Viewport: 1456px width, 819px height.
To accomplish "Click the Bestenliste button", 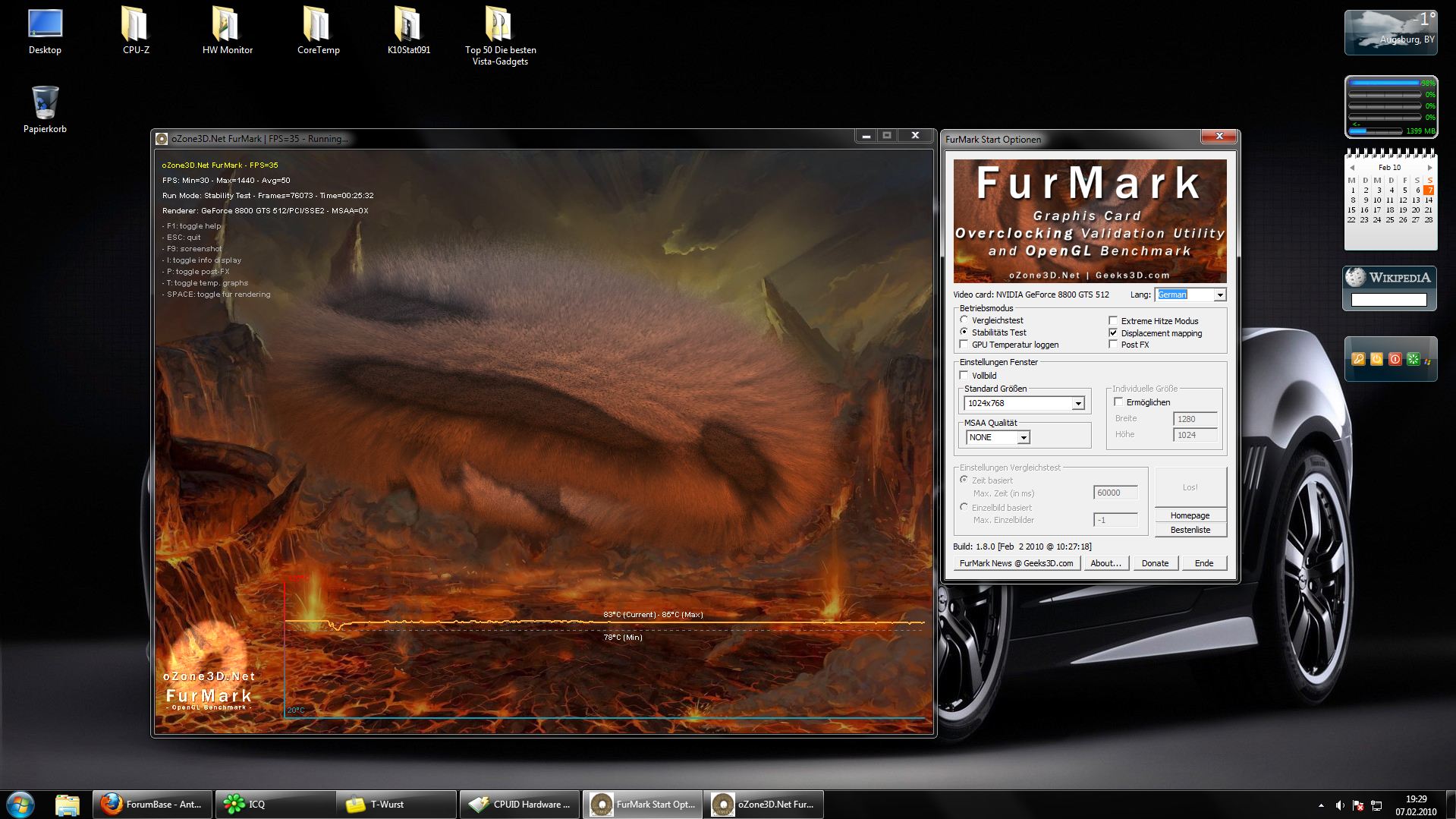I will click(1190, 530).
